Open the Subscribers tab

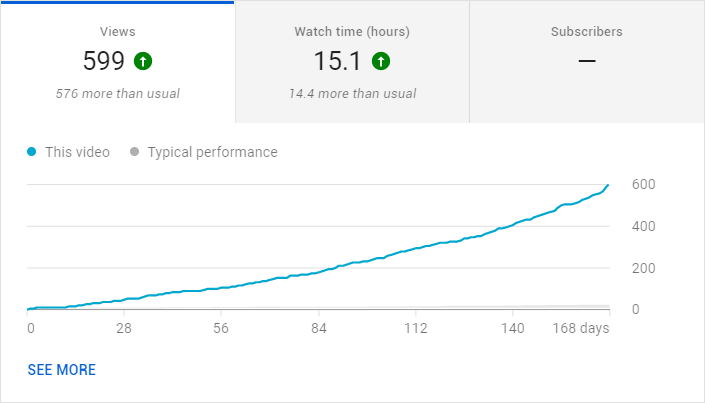click(587, 62)
